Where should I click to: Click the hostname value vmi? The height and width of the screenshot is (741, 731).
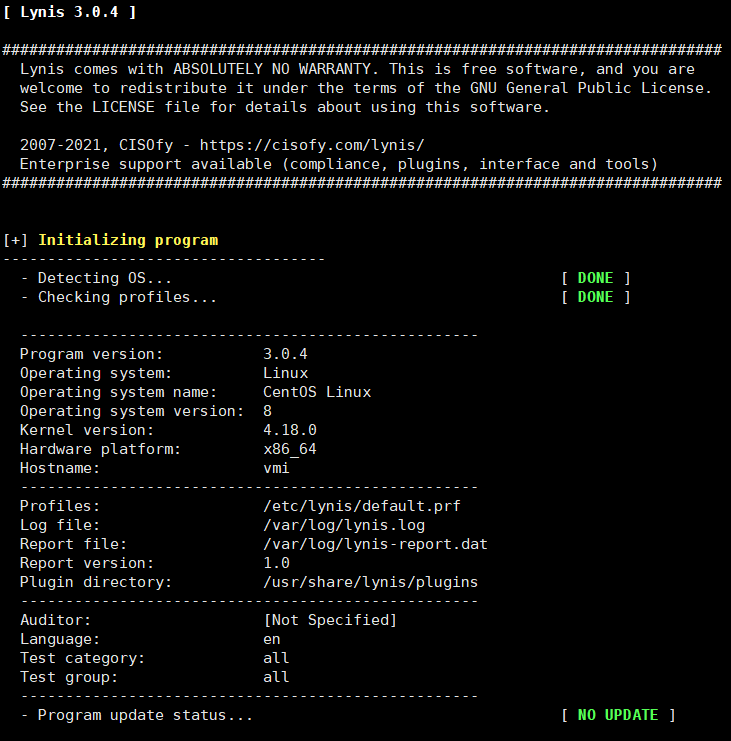276,468
